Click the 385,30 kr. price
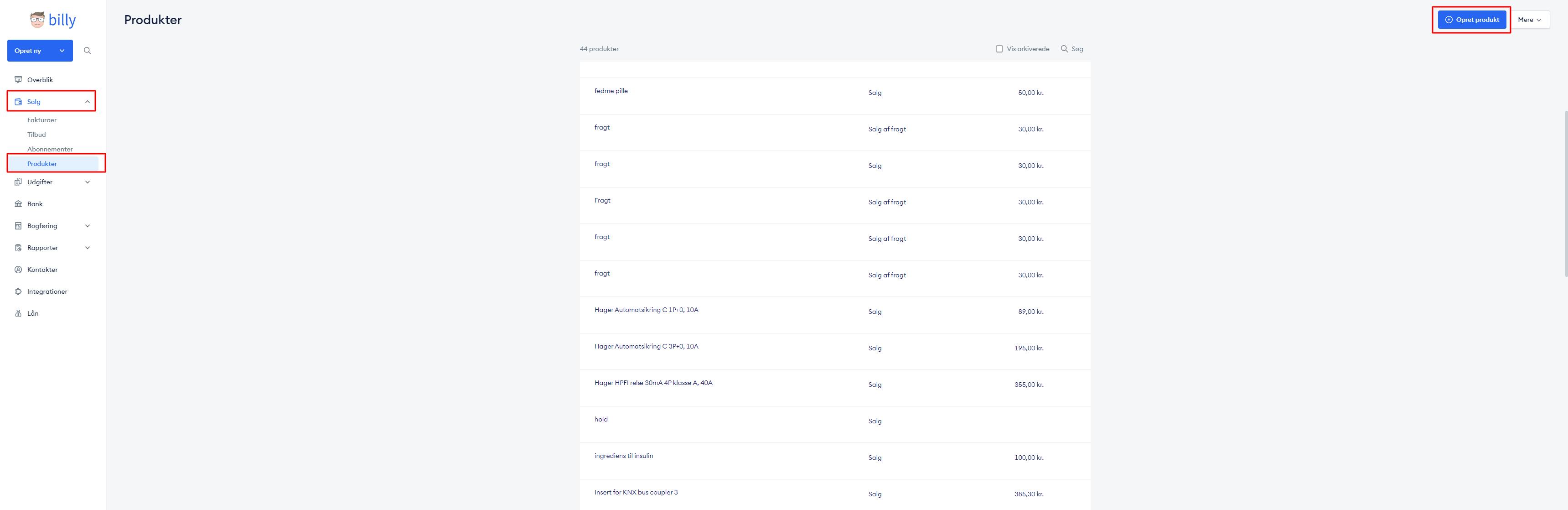1568x510 pixels. click(1029, 495)
